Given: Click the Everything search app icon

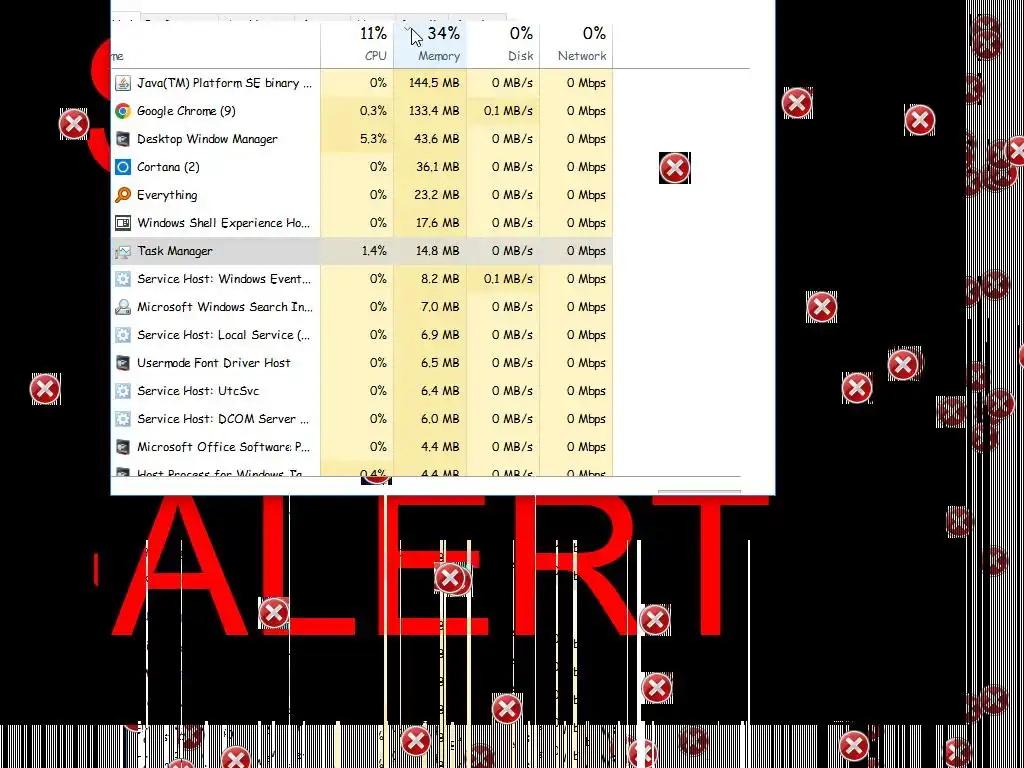Looking at the screenshot, I should coord(123,195).
